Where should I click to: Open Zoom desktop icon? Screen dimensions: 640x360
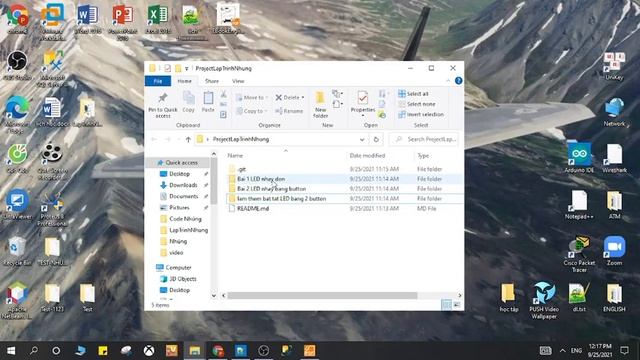614,251
